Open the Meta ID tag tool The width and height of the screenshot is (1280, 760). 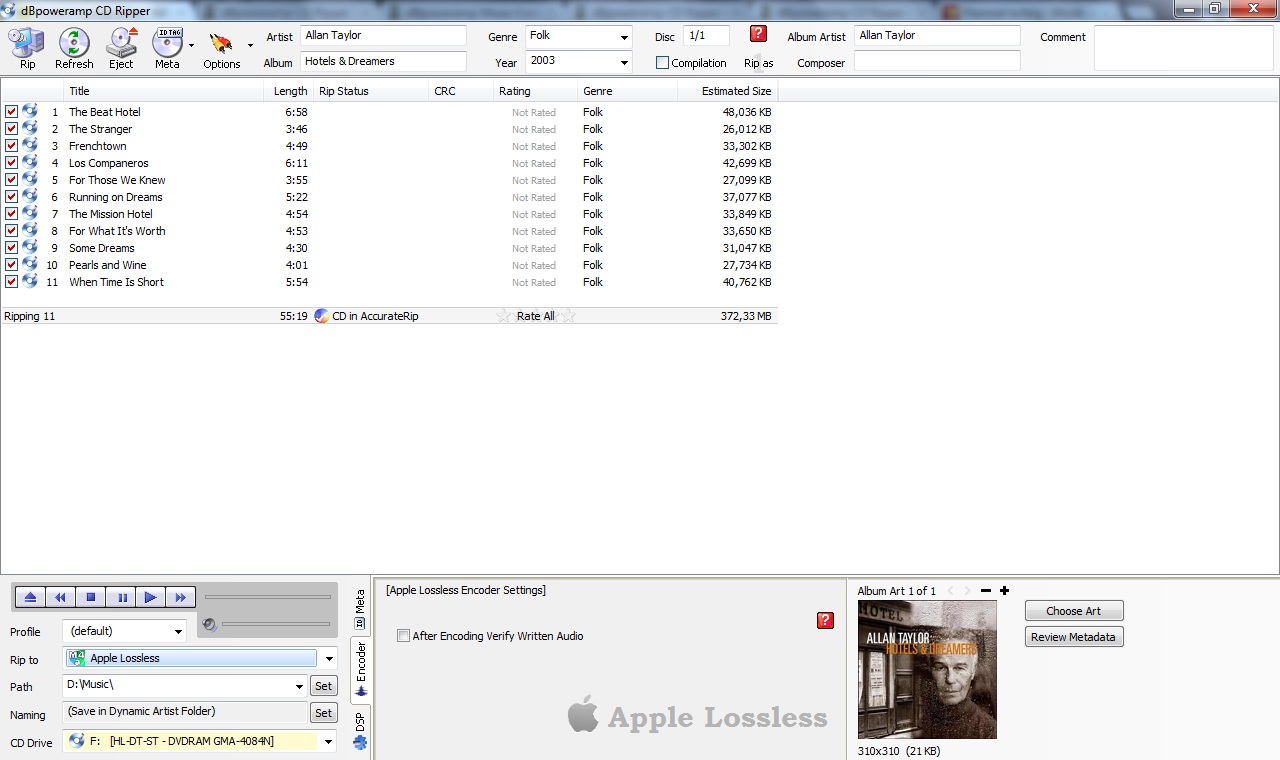[x=167, y=48]
